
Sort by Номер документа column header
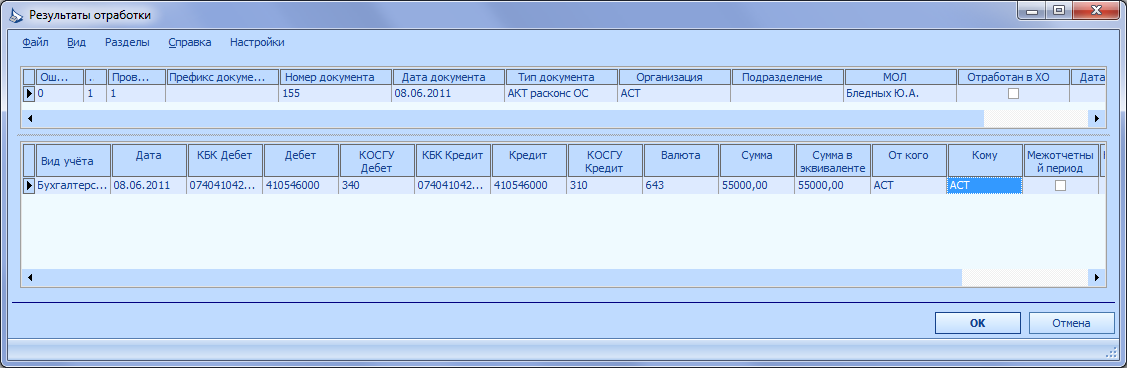(336, 77)
